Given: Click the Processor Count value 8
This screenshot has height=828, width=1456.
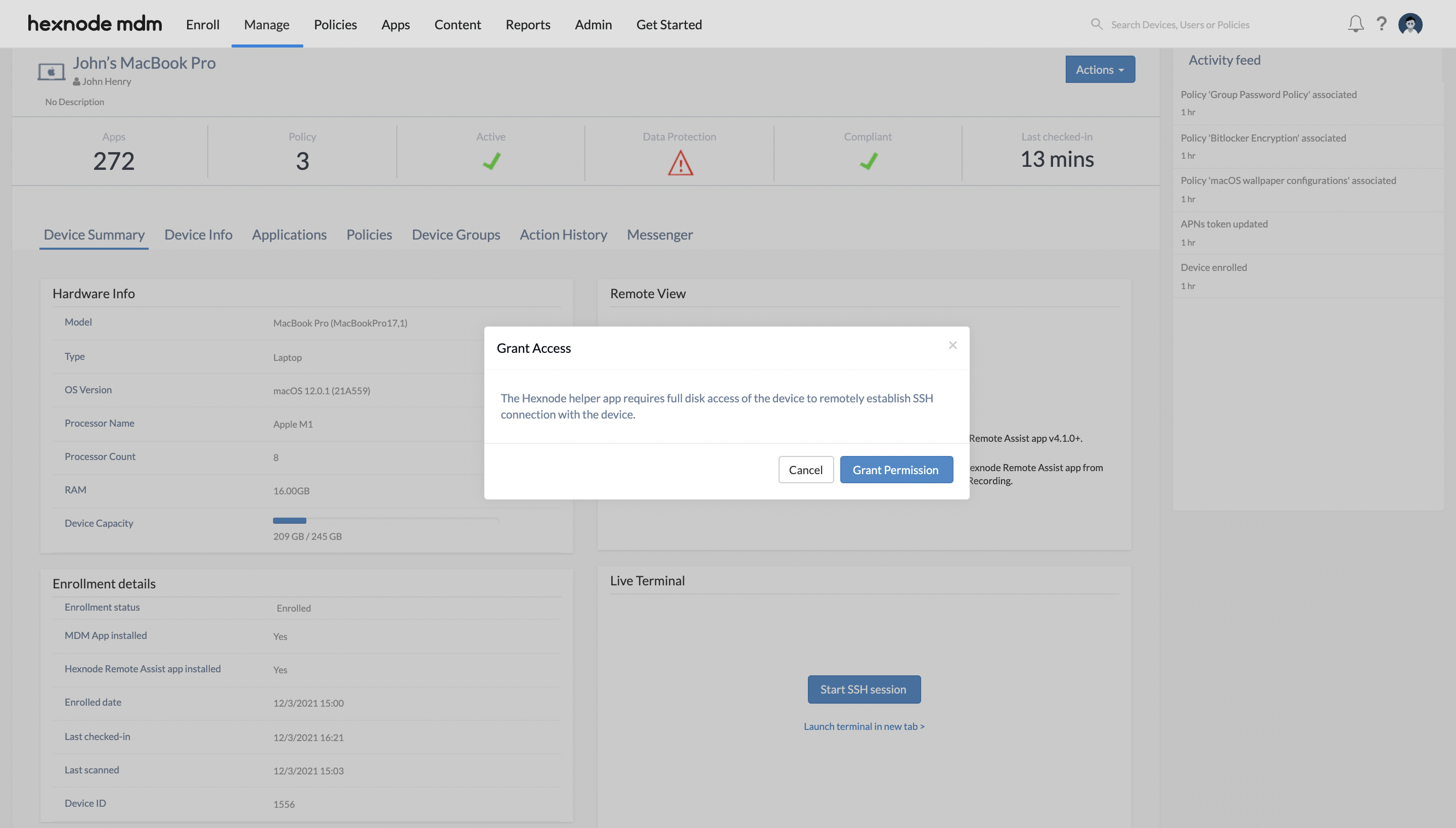Looking at the screenshot, I should (276, 457).
